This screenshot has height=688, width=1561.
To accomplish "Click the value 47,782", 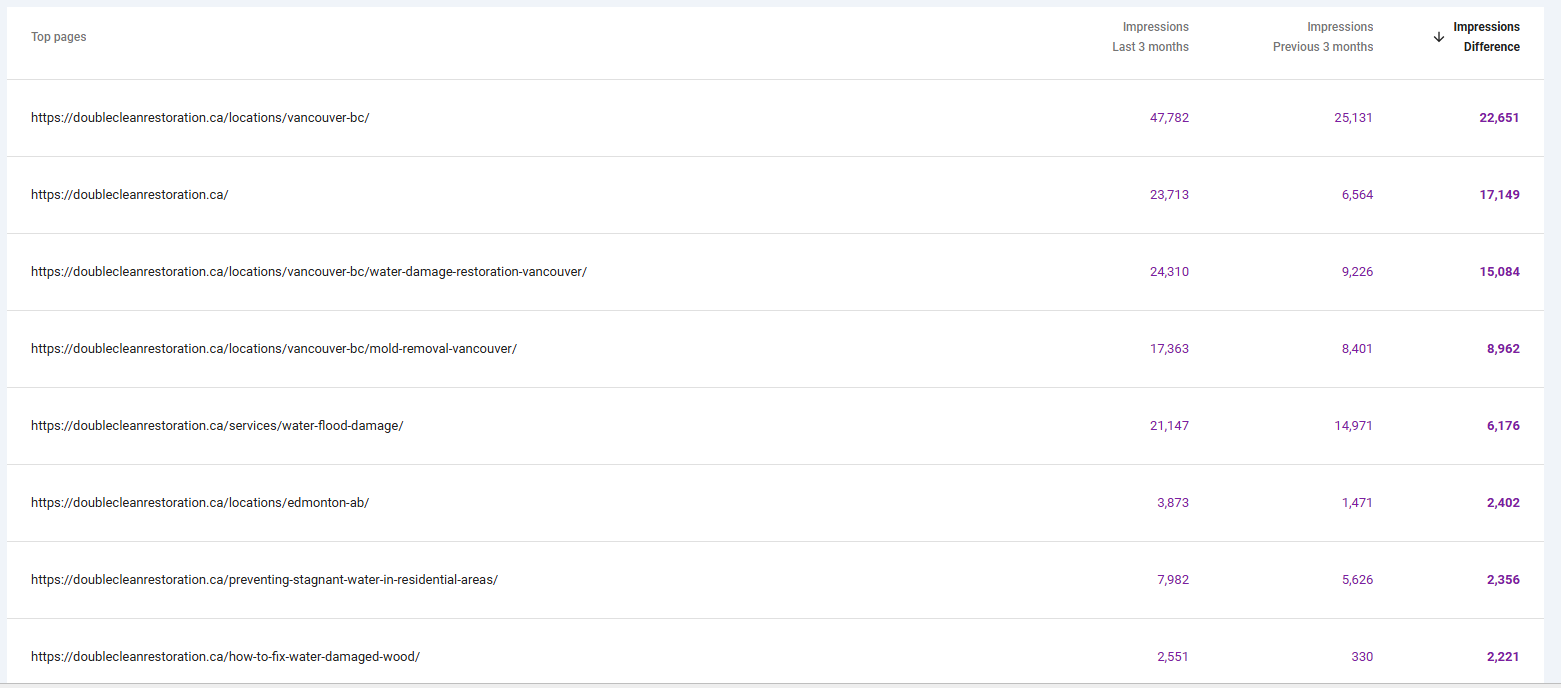I will coord(1169,118).
